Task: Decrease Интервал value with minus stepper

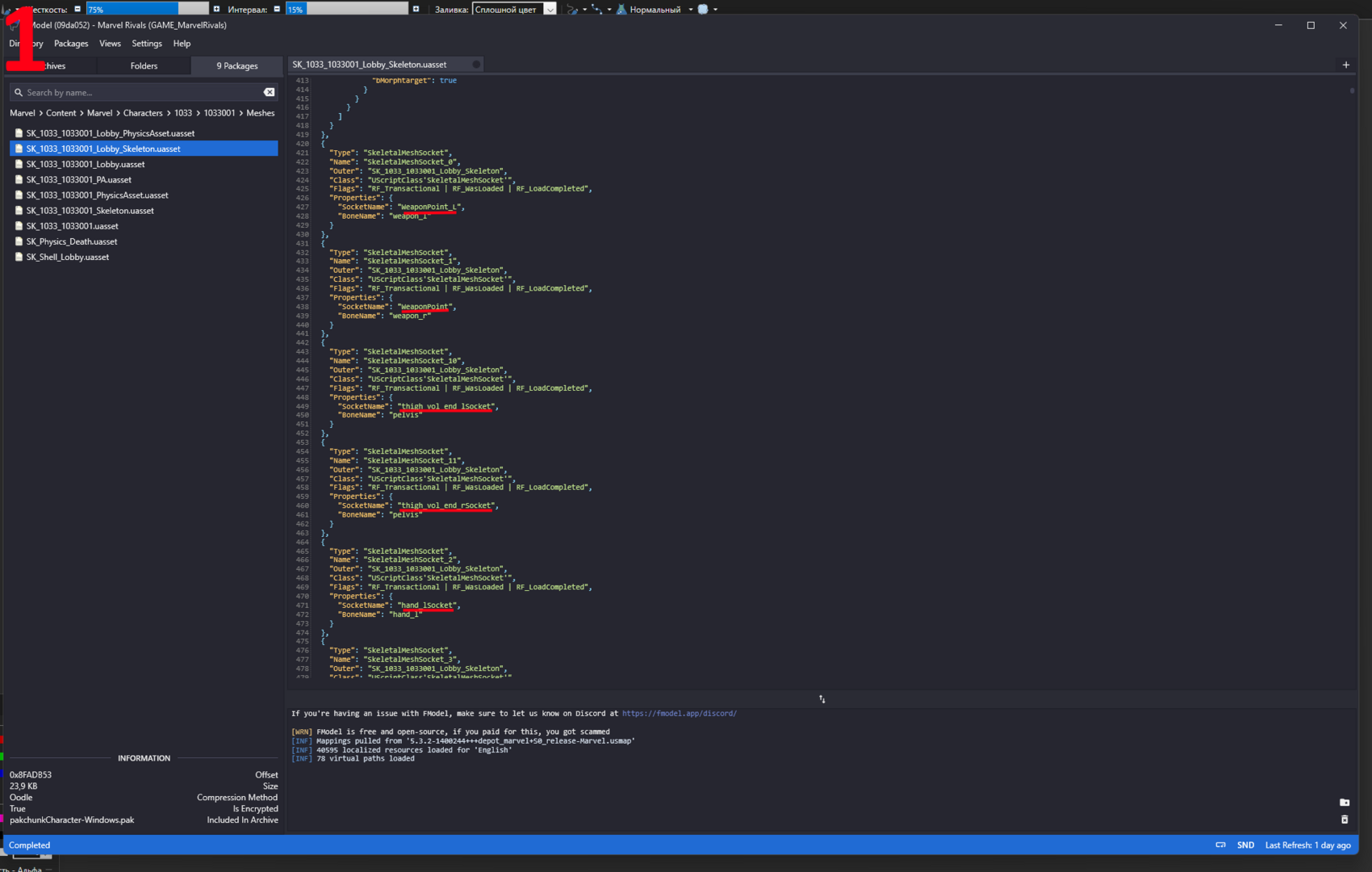Action: (x=277, y=9)
